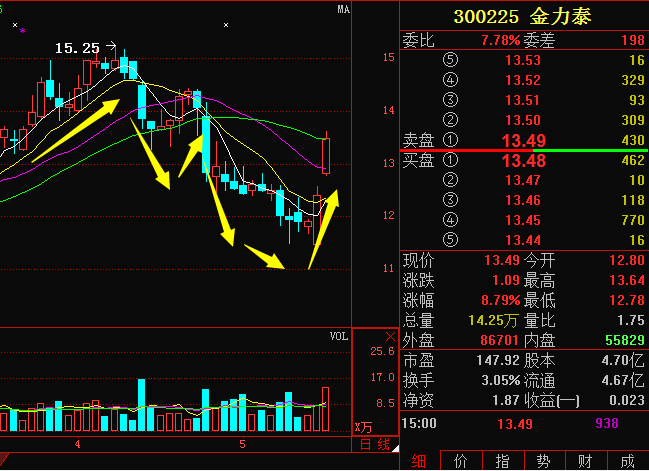This screenshot has height=471, width=649.
Task: Click buy level 2 price 13.47
Action: tap(523, 180)
